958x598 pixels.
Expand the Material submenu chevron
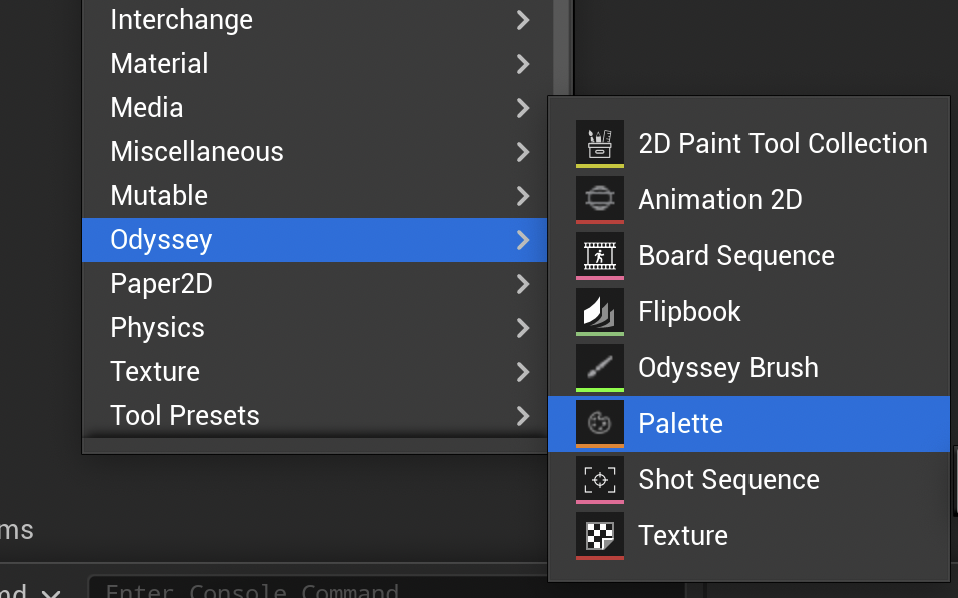[x=523, y=64]
